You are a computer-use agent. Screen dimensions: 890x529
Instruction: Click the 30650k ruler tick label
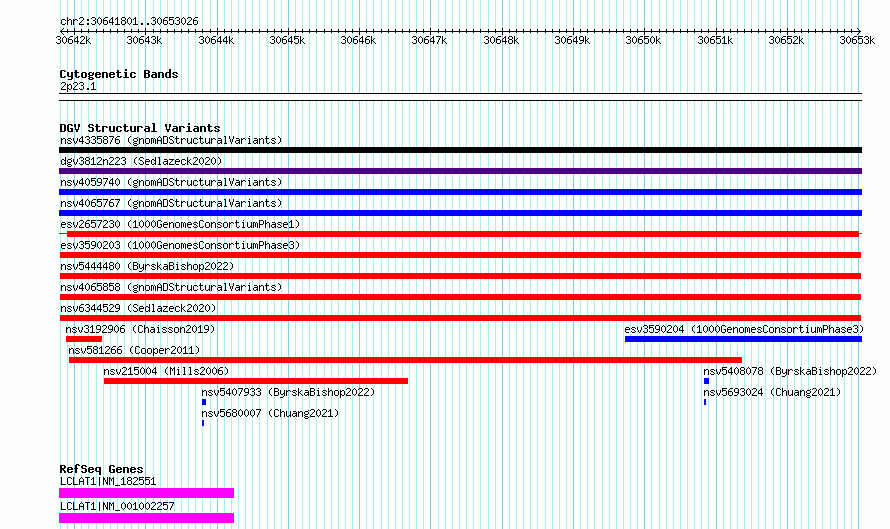coord(643,40)
